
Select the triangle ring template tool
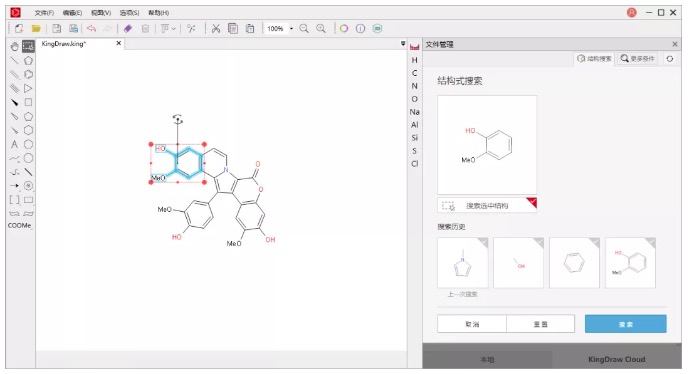click(x=28, y=88)
